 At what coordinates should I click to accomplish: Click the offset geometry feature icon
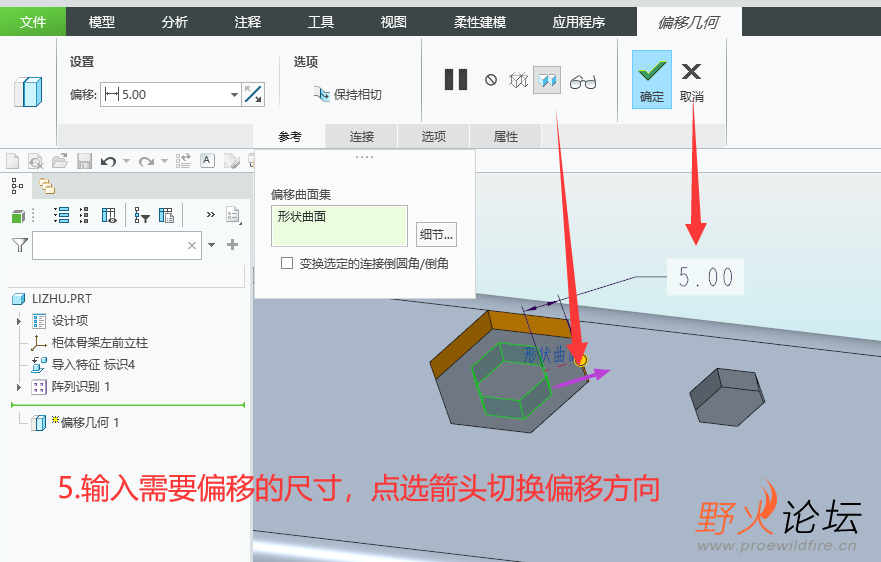(x=28, y=92)
